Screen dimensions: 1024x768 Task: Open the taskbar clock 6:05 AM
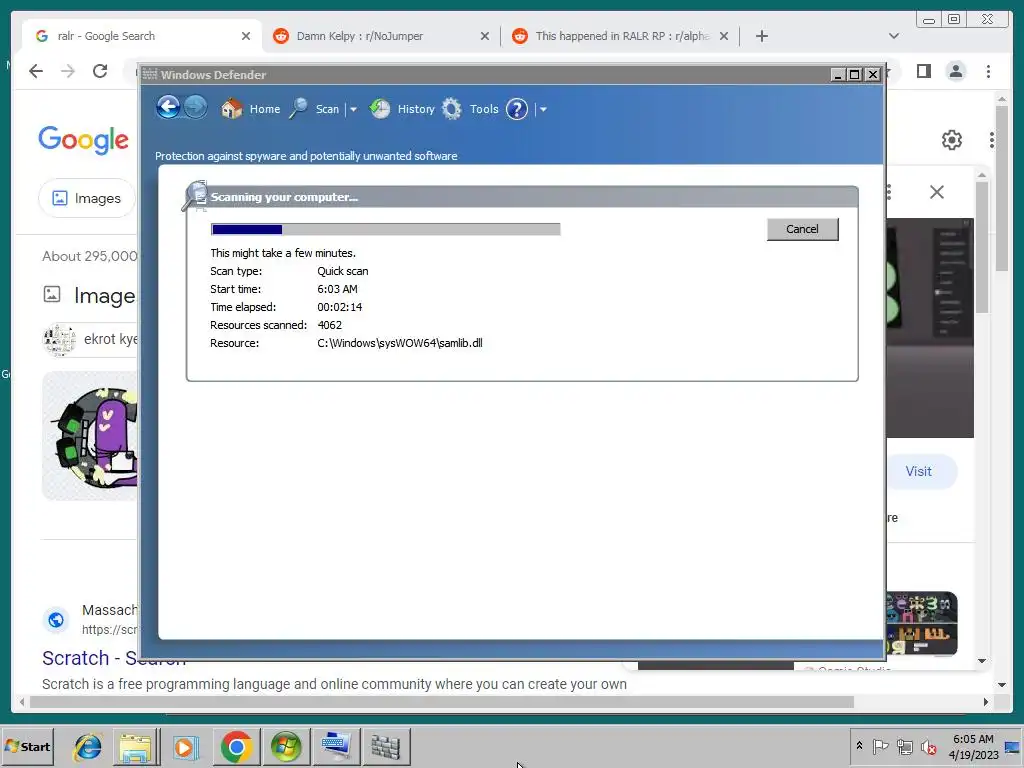coord(973,746)
